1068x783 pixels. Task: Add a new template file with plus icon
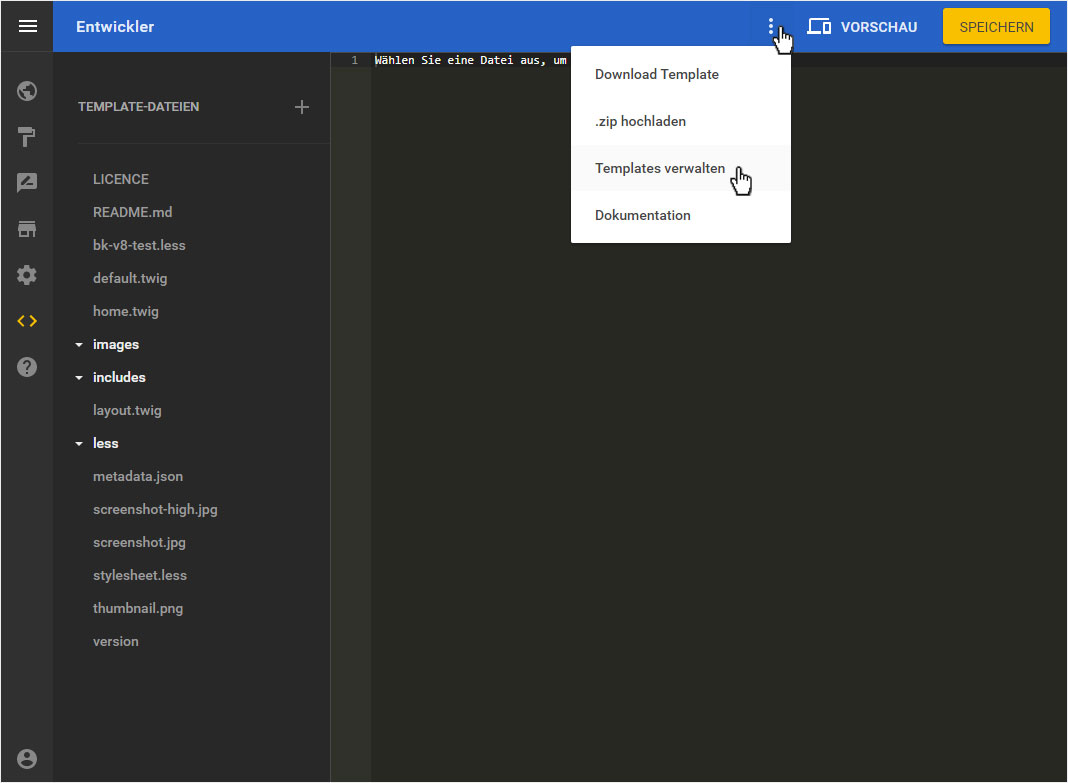click(x=302, y=107)
